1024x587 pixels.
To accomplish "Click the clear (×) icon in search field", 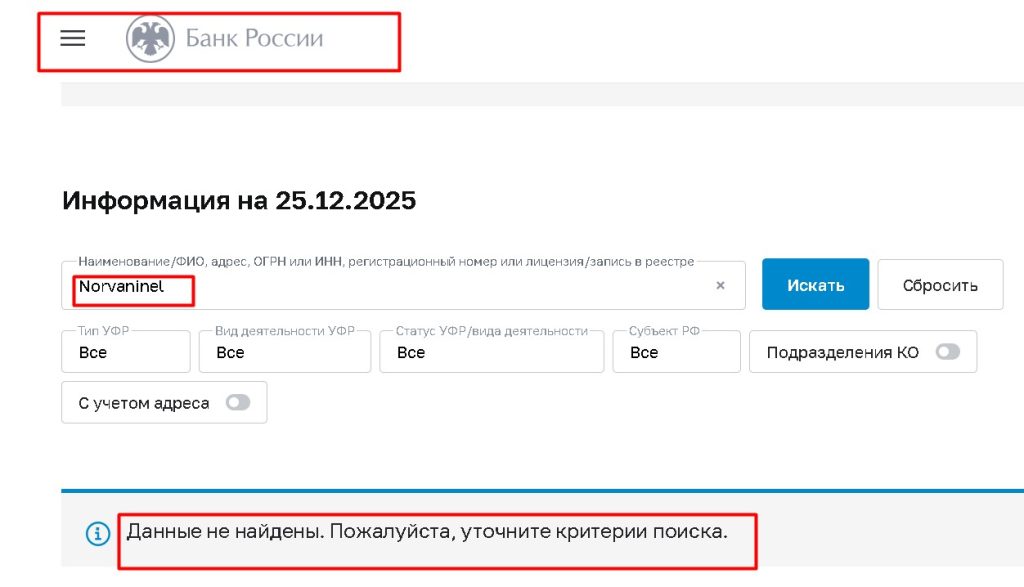I will 721,285.
